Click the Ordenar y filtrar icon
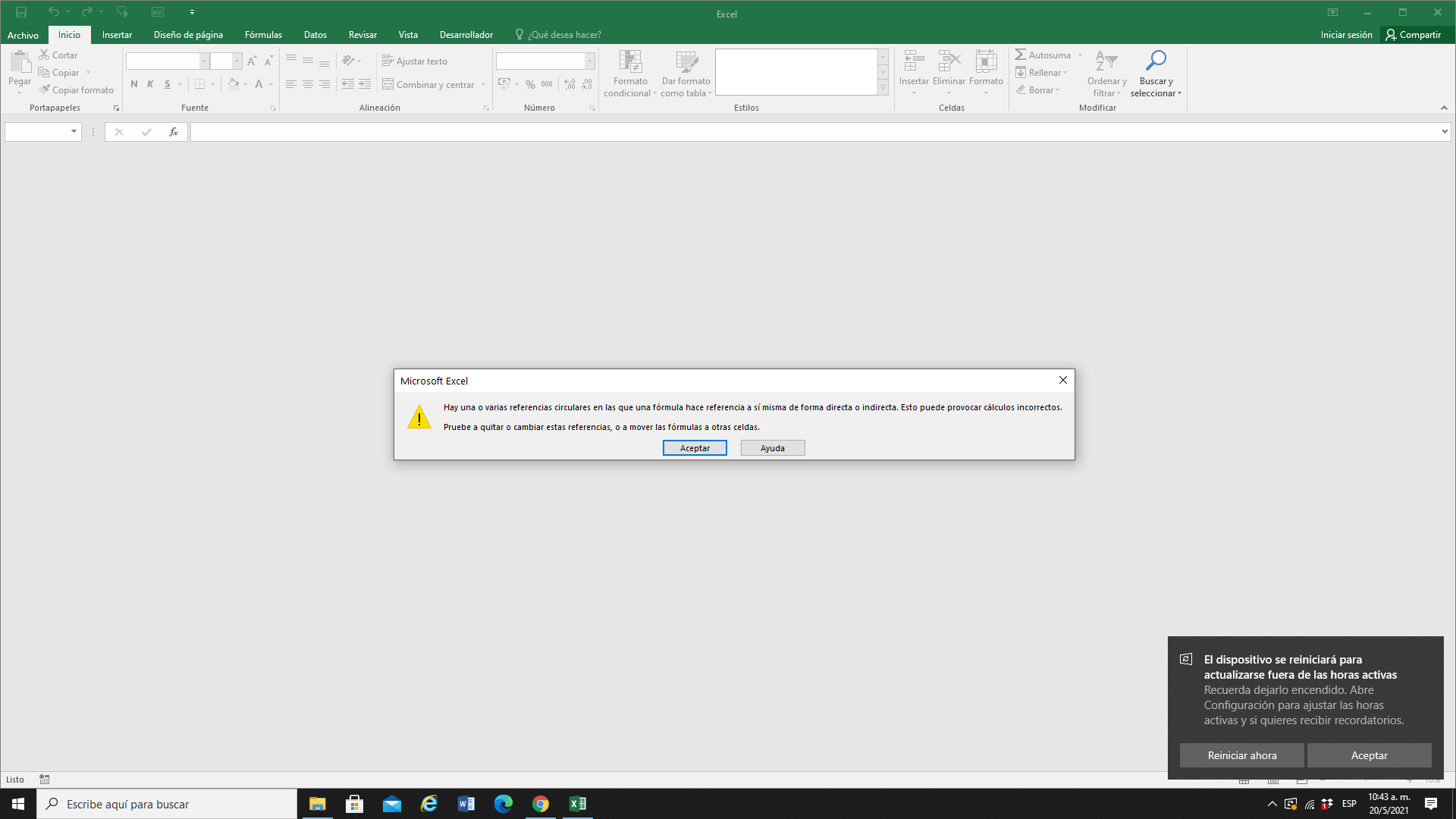 click(1106, 61)
